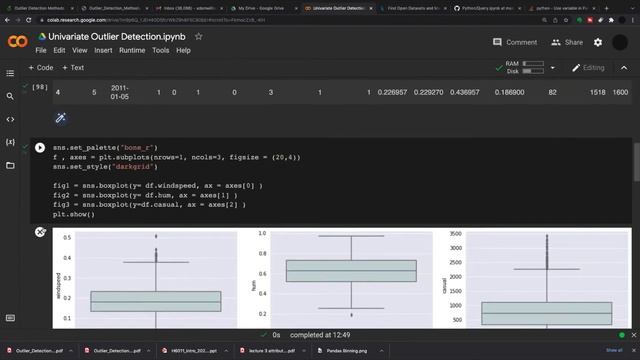Open the table of contents sidebar icon
The height and width of the screenshot is (360, 640).
(10, 73)
